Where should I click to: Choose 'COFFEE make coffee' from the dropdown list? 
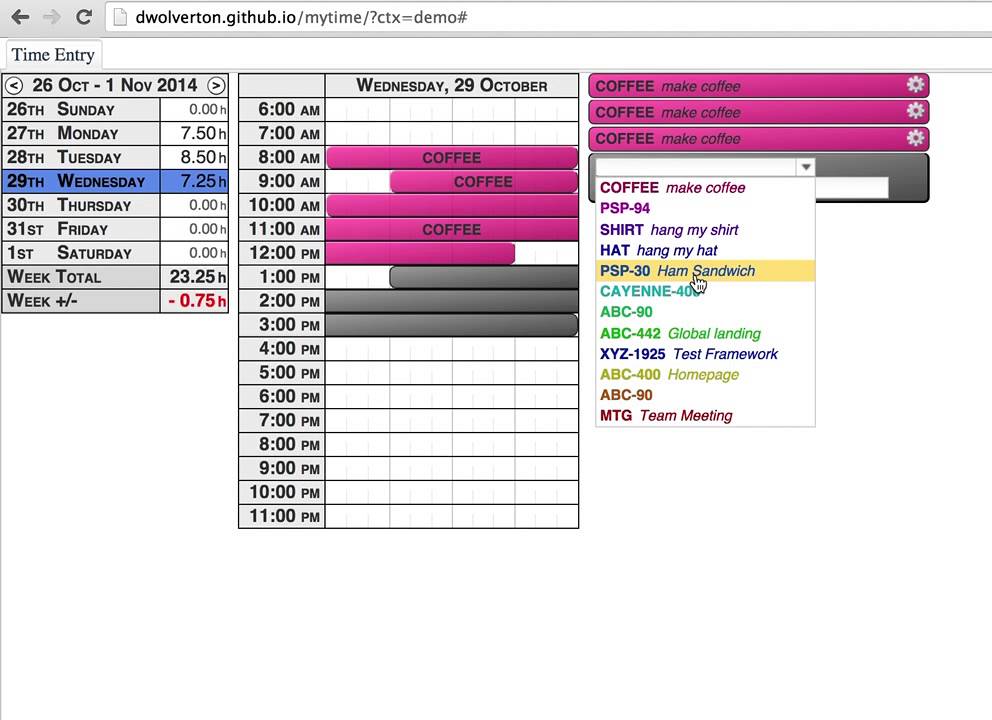tap(705, 188)
